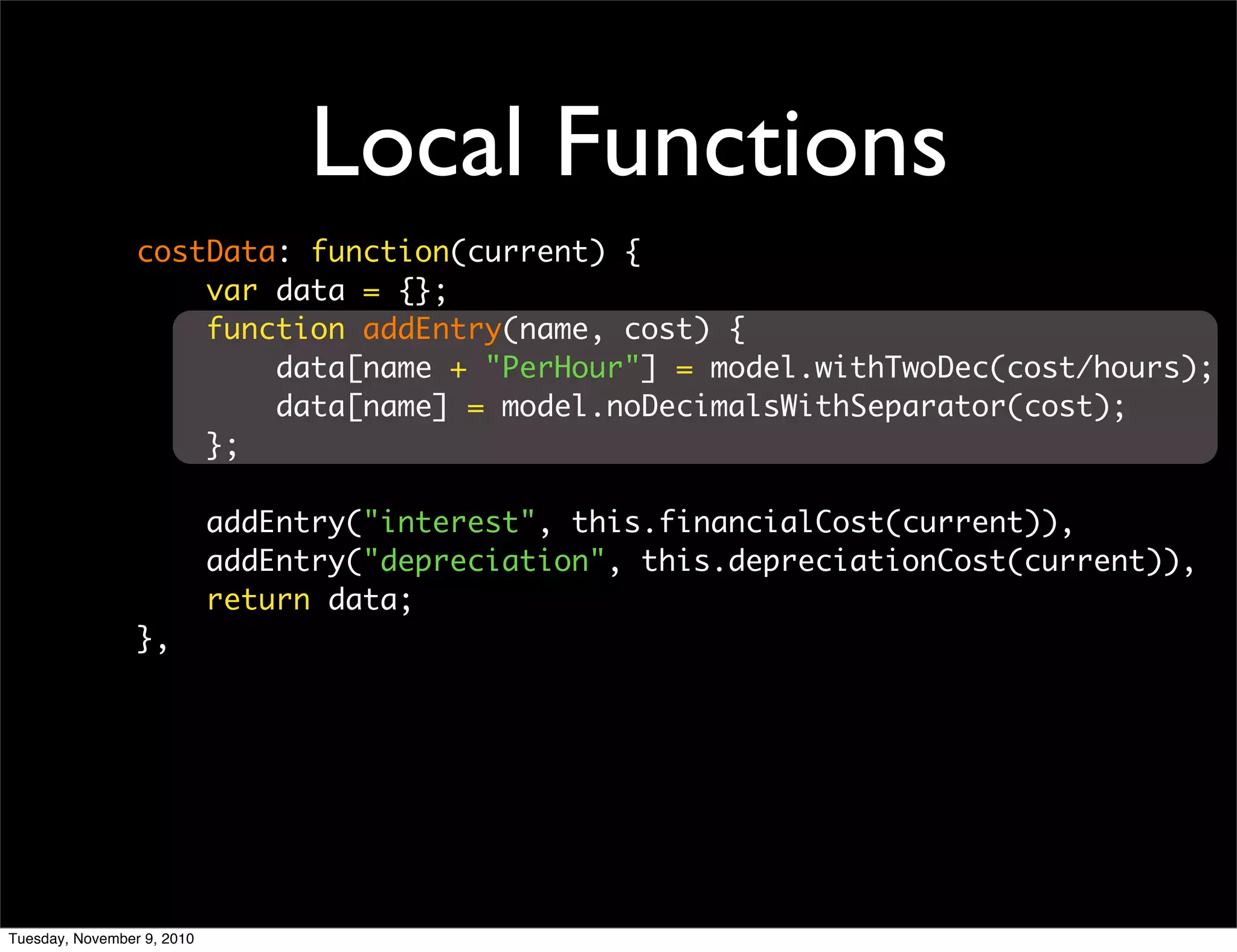The width and height of the screenshot is (1237, 952).
Task: Click 'data[name]' on the third highlighted line
Action: [361, 407]
